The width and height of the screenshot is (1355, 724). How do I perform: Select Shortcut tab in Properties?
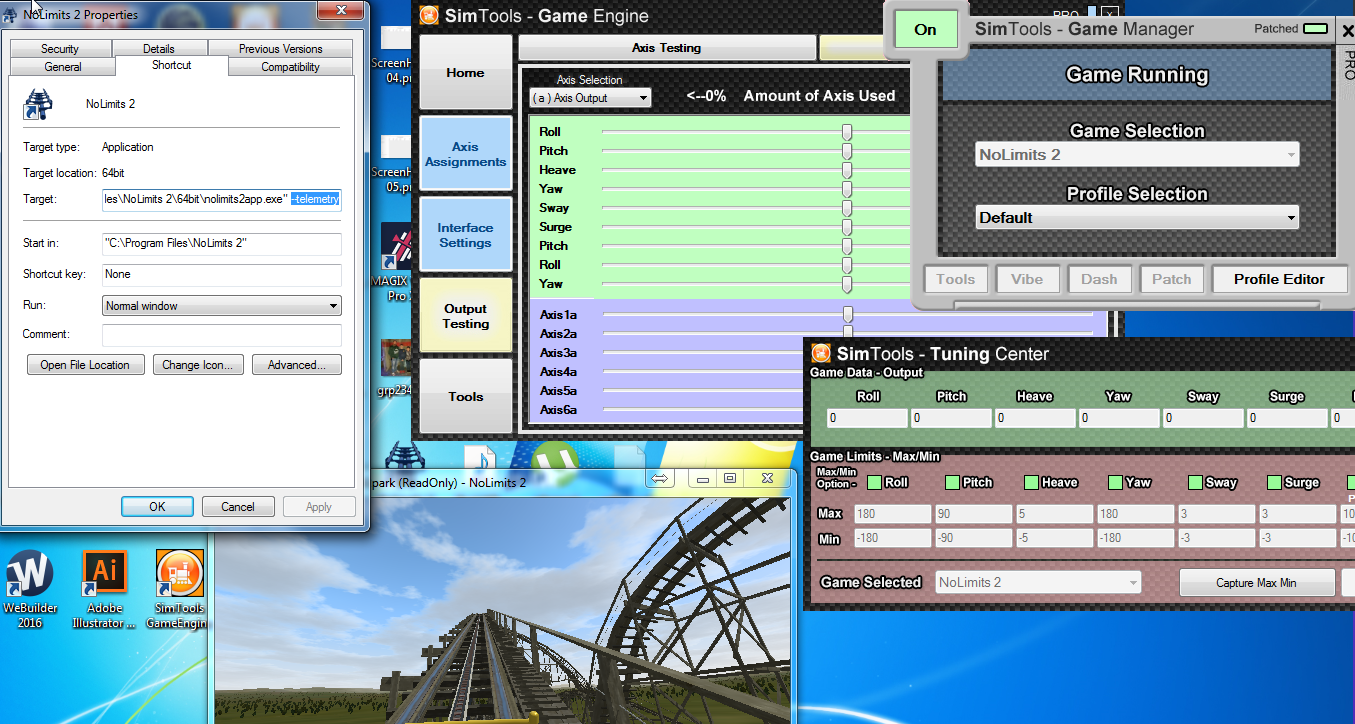click(x=172, y=65)
